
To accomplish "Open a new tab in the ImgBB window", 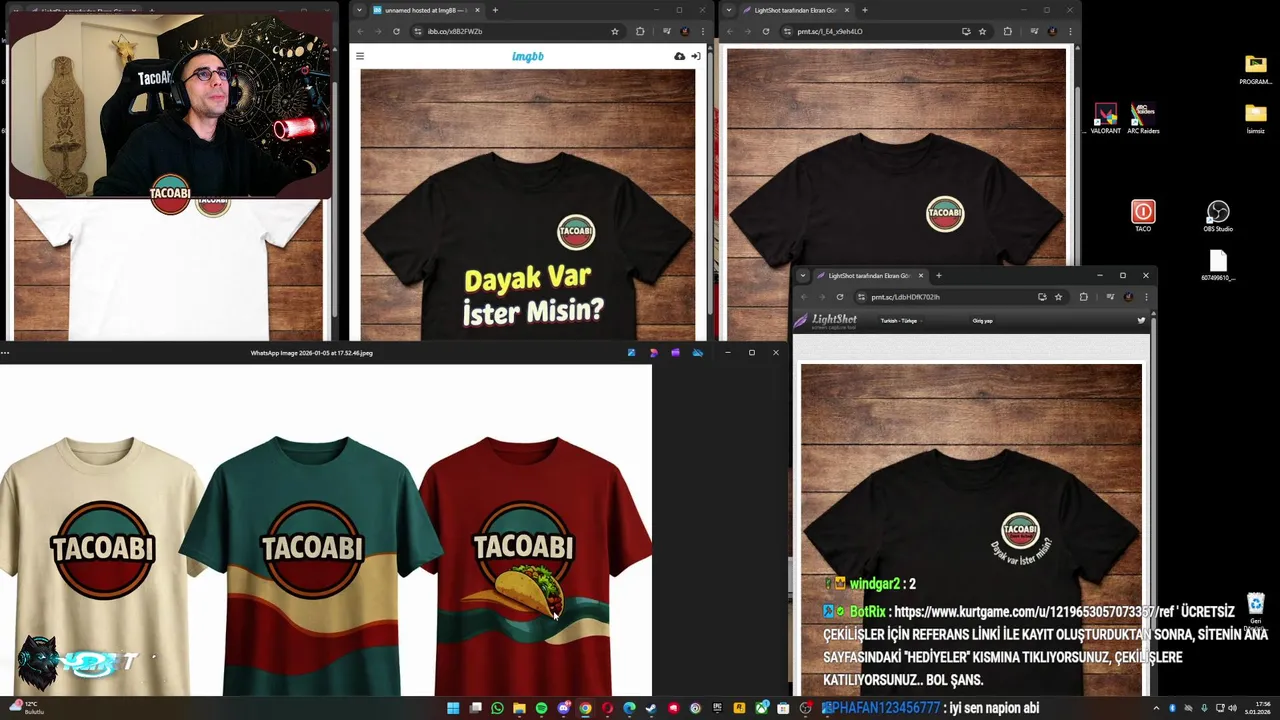I will [x=495, y=10].
